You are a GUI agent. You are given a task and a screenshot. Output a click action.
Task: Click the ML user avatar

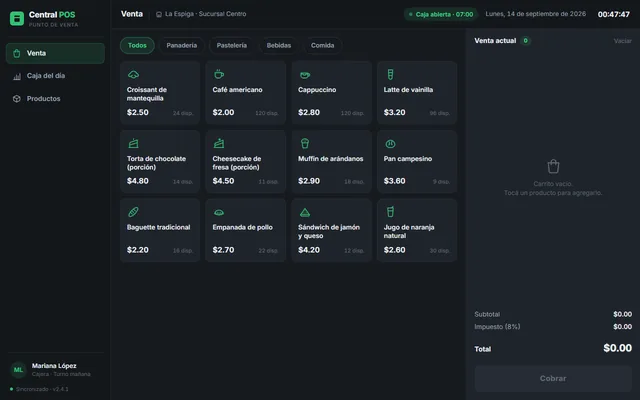click(x=18, y=369)
